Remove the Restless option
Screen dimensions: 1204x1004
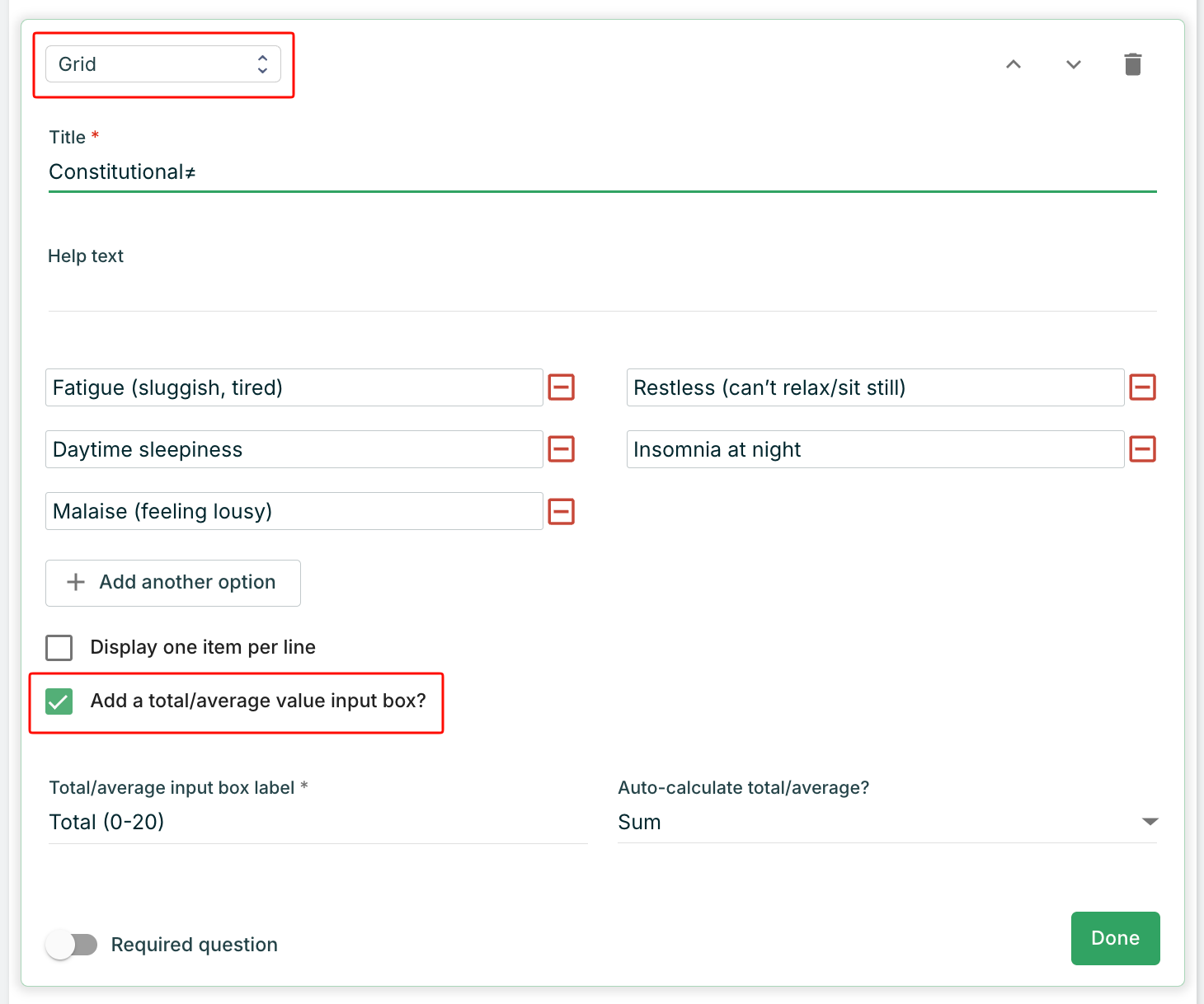pyautogui.click(x=1142, y=387)
